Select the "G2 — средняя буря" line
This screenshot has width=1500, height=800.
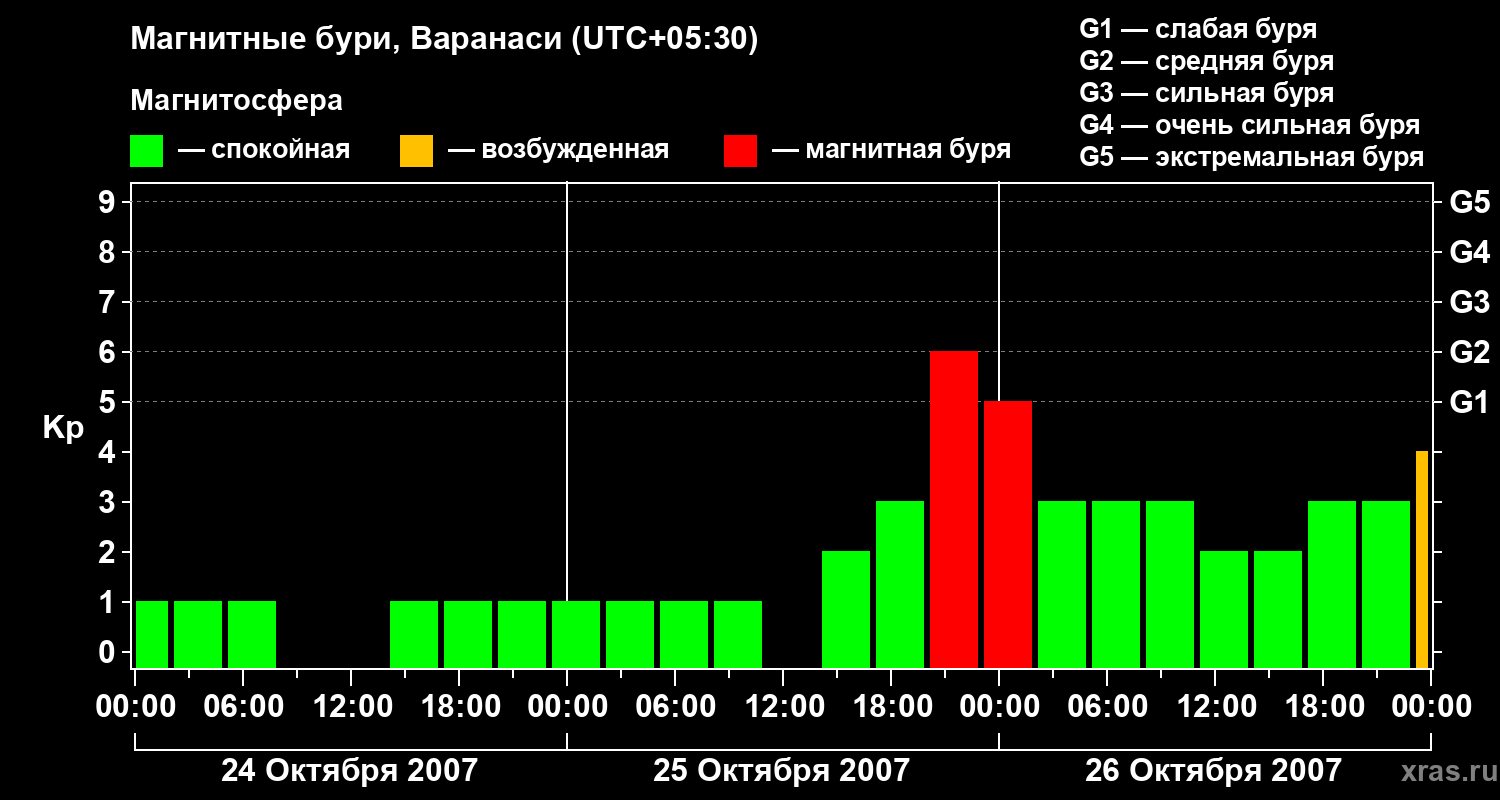1206,61
